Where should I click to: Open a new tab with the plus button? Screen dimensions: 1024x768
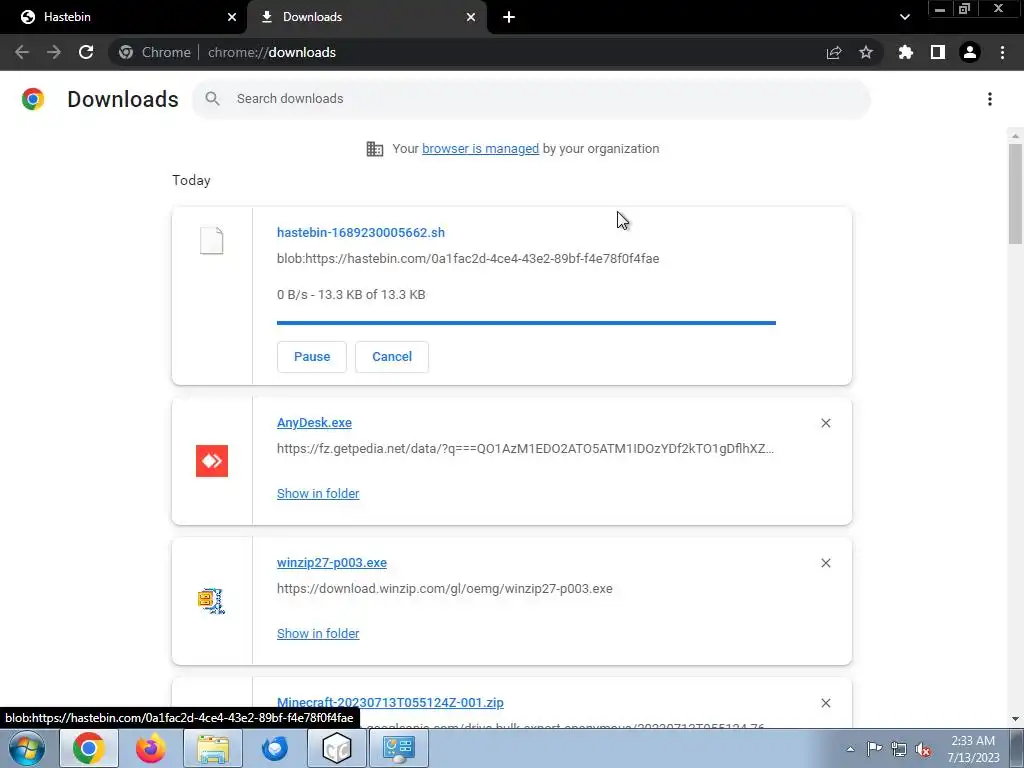pos(509,17)
